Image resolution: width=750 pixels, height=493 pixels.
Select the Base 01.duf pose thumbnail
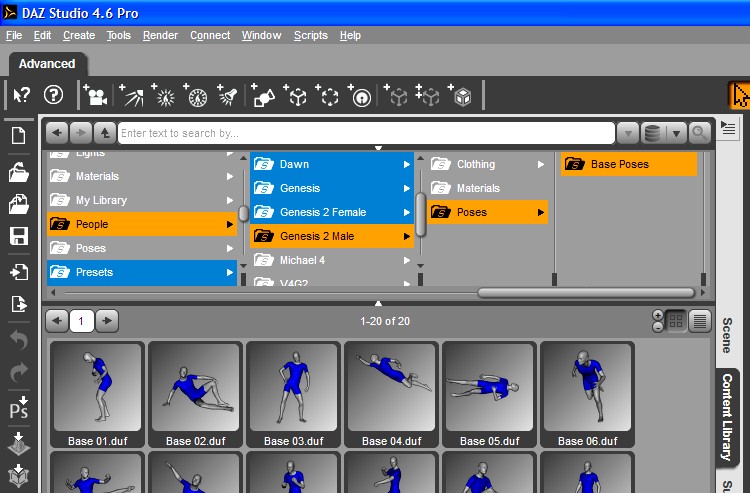(98, 395)
